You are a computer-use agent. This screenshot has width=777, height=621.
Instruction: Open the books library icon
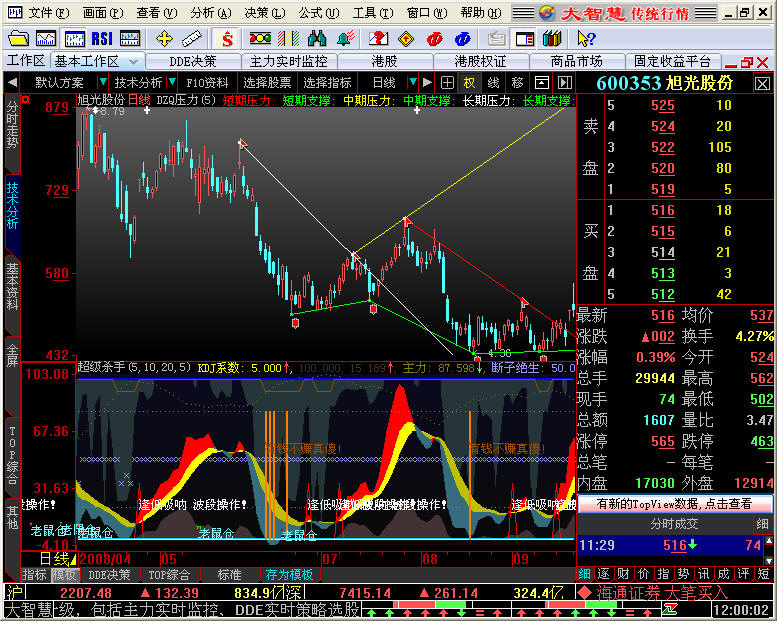click(x=552, y=38)
